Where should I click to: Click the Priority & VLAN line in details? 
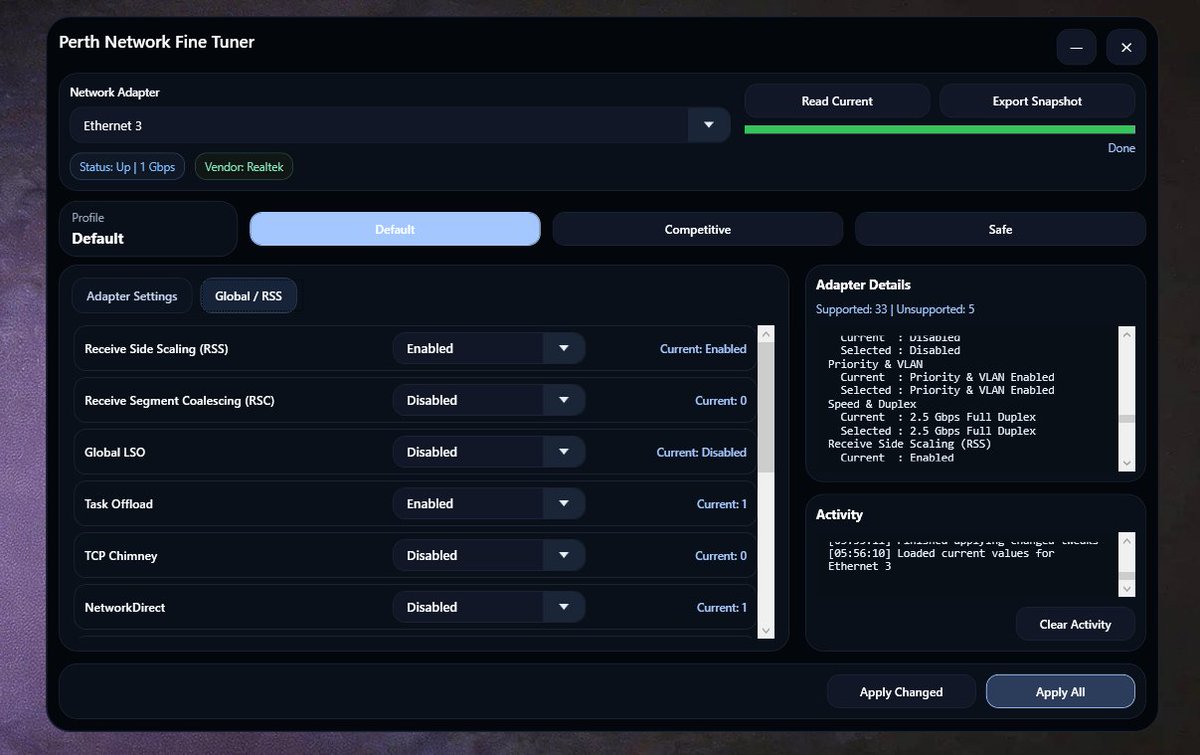pos(874,364)
